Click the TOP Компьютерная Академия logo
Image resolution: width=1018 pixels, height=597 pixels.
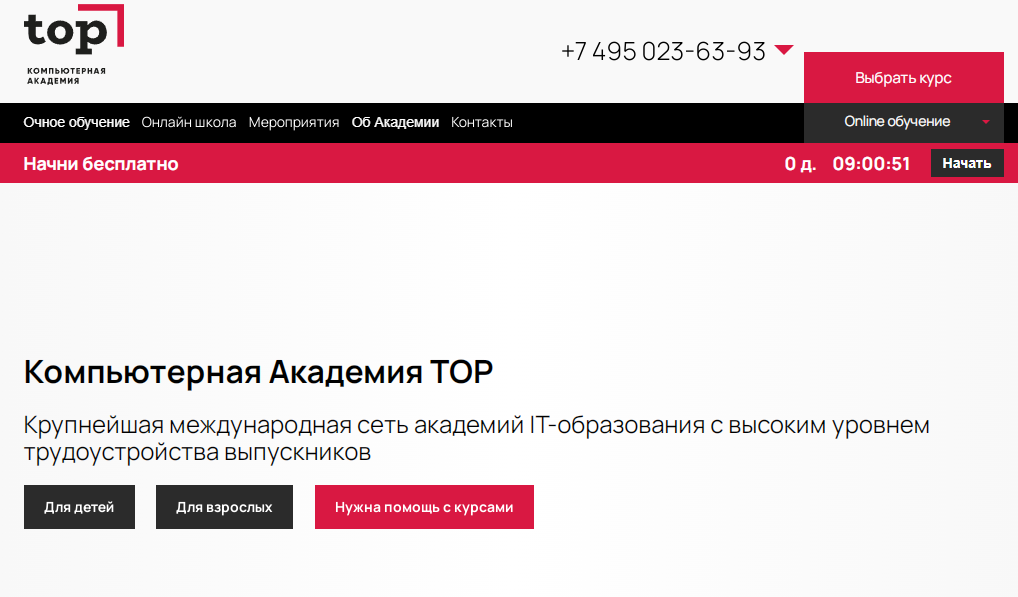[x=73, y=45]
